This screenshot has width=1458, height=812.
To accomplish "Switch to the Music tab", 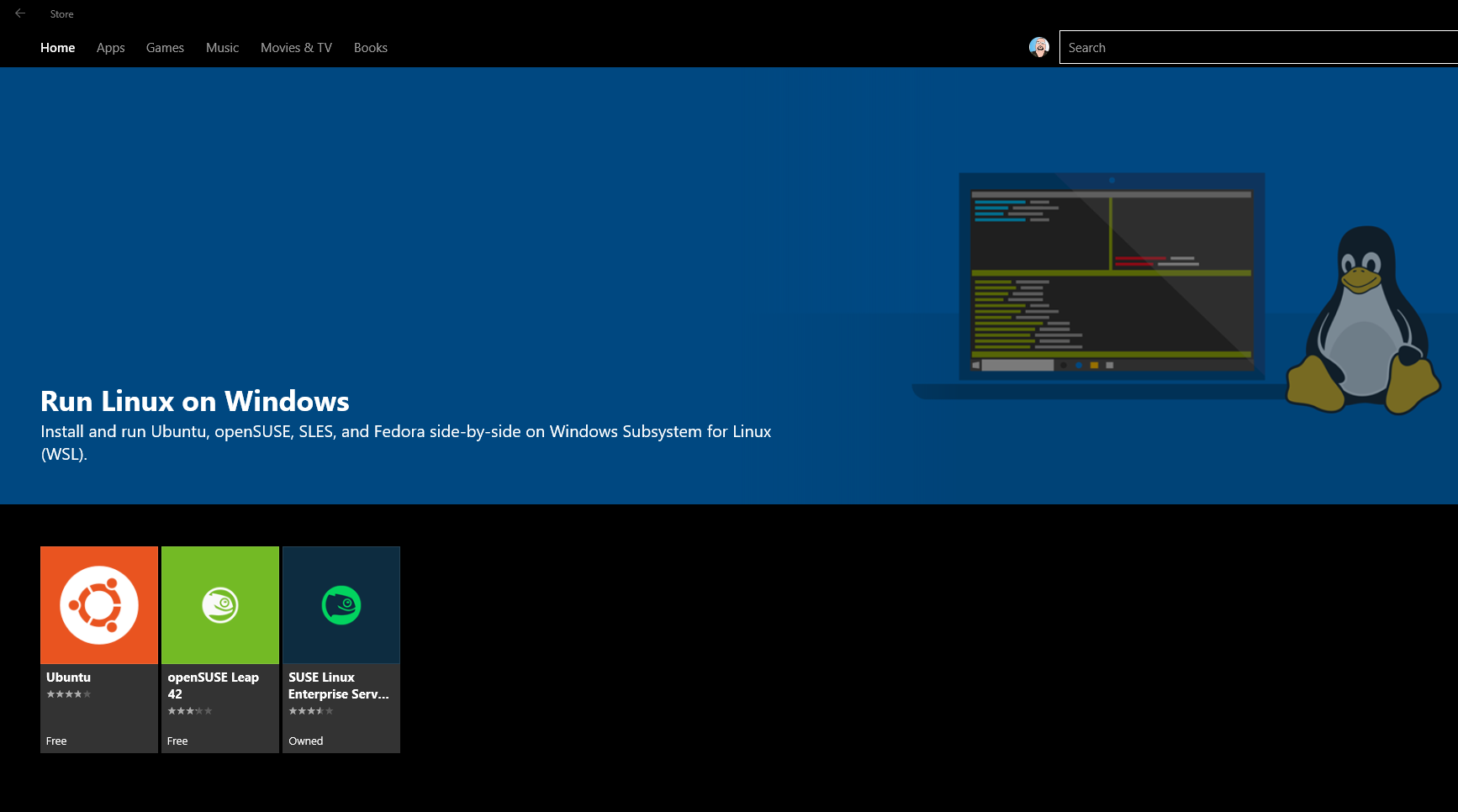I will pos(223,48).
